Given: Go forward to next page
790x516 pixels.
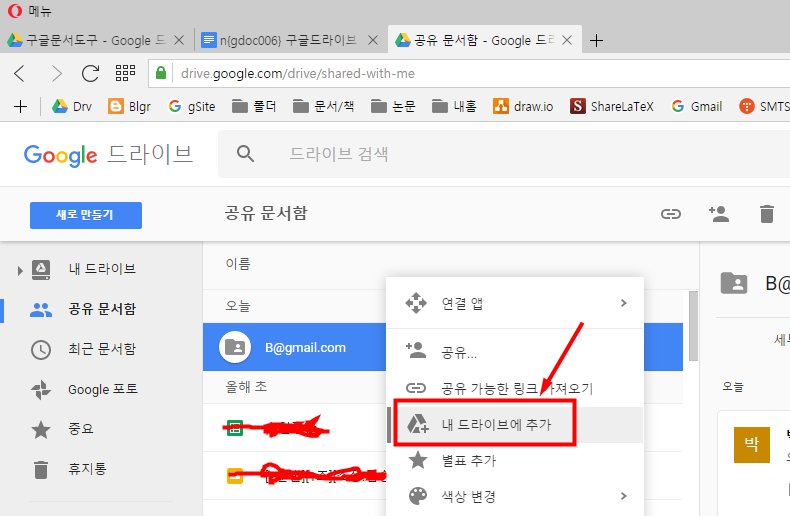Looking at the screenshot, I should pyautogui.click(x=56, y=74).
